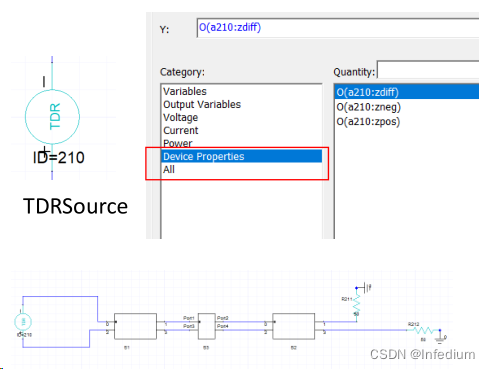490x369 pixels.
Task: Select the small TDR source in the schematic
Action: pyautogui.click(x=23, y=322)
